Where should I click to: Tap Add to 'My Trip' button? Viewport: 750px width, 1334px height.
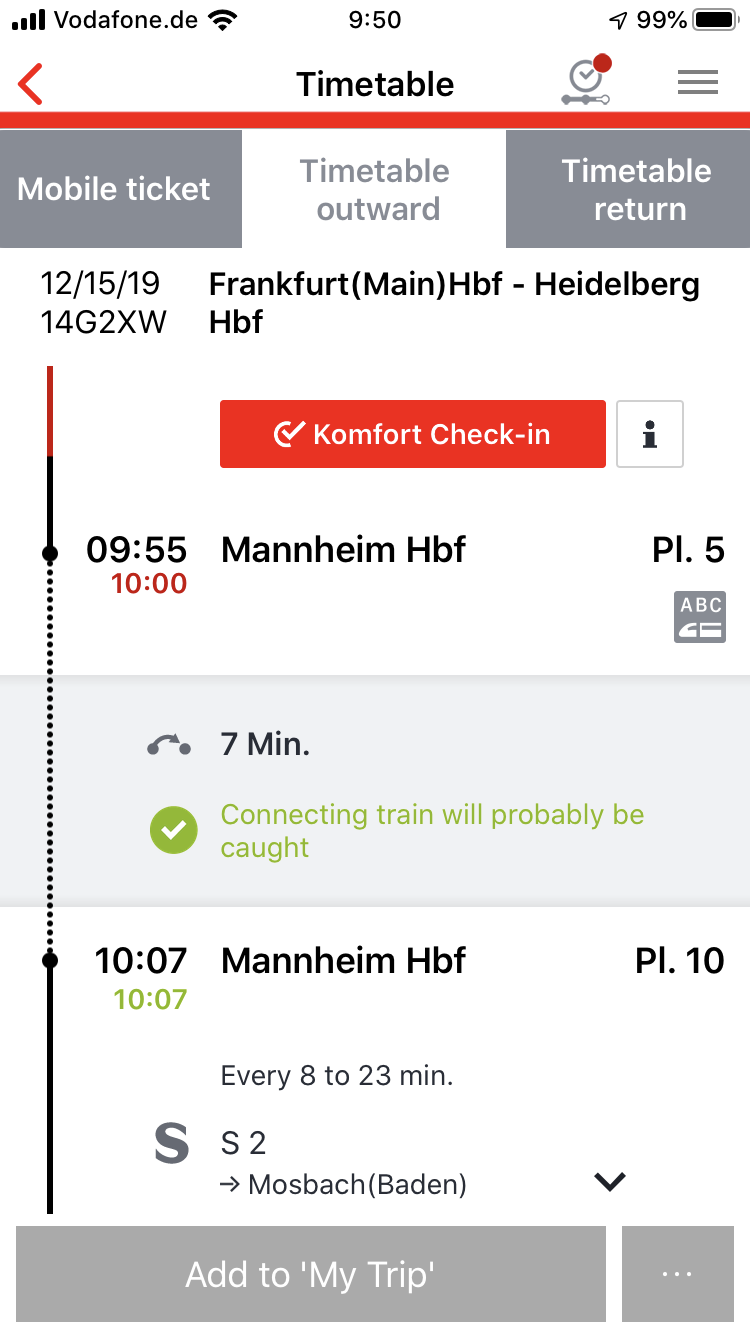[311, 1274]
